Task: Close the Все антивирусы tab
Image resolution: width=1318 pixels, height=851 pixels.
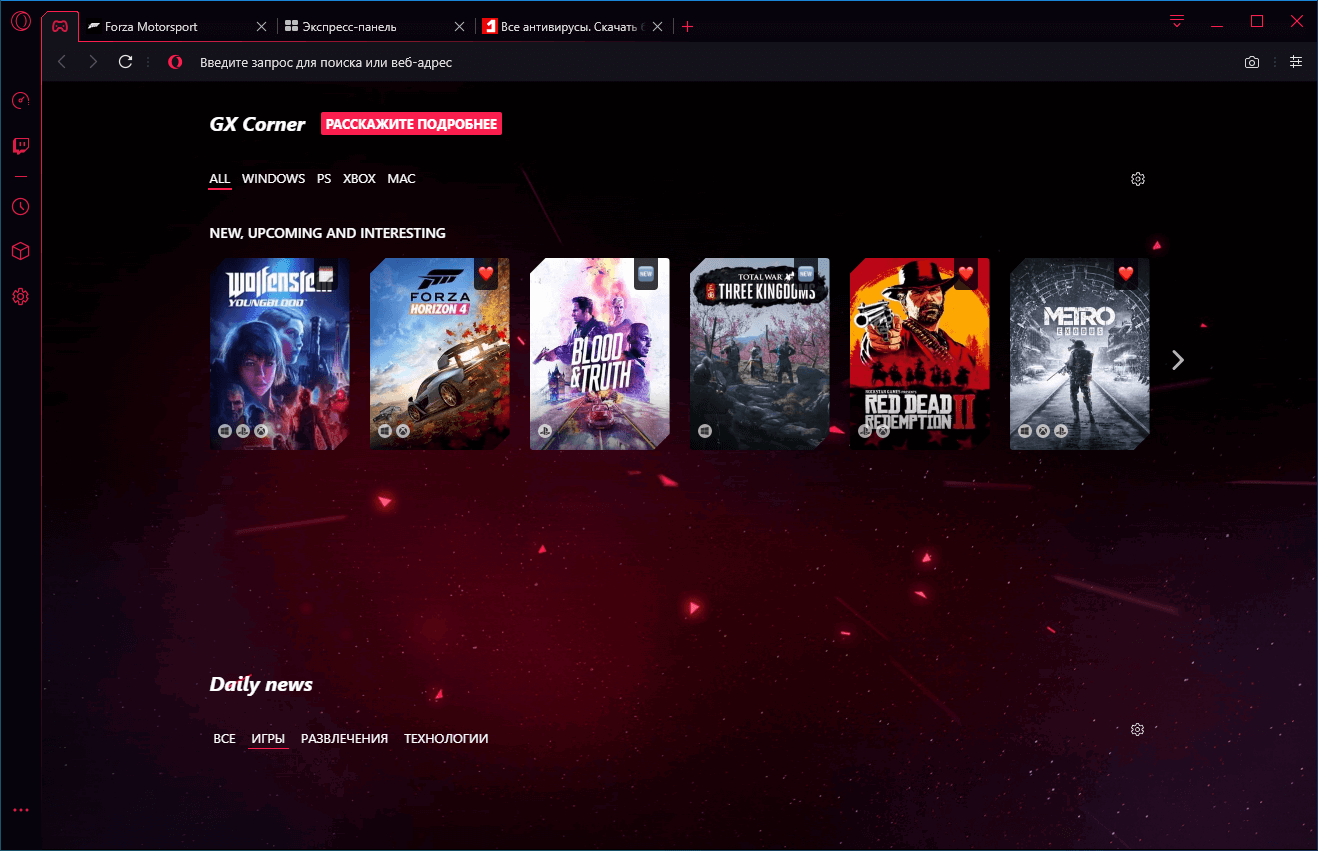Action: pos(656,27)
